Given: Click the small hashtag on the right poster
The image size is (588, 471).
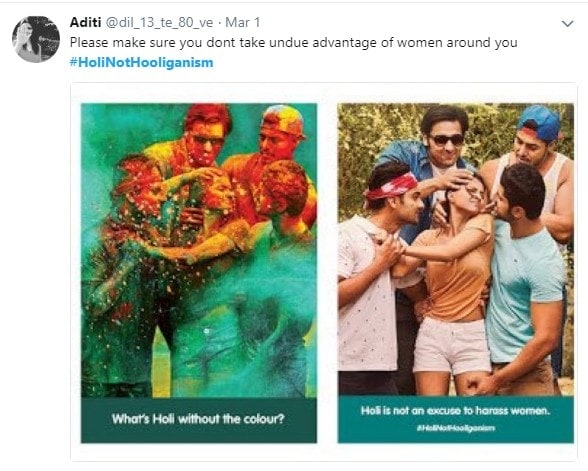Looking at the screenshot, I should coord(456,428).
